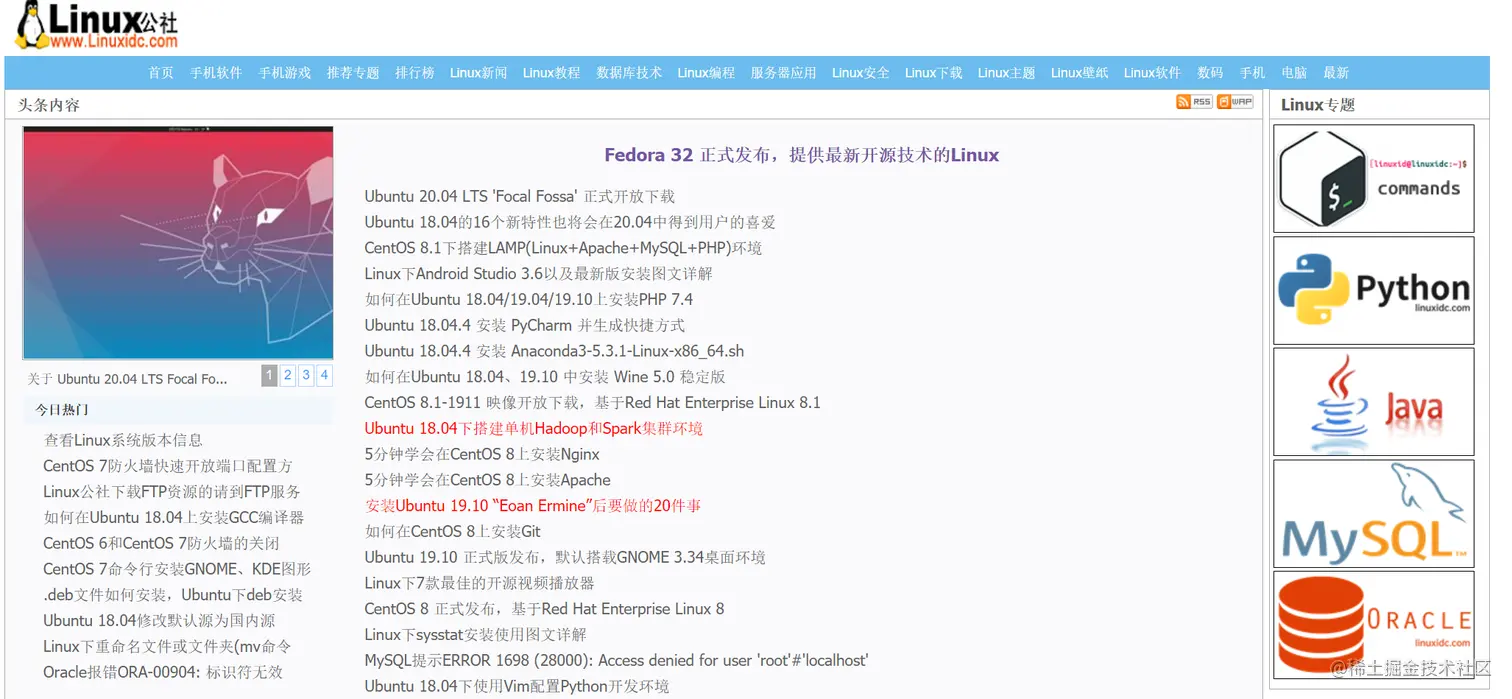Open the MySQL topic image
This screenshot has height=699, width=1512.
(1374, 514)
